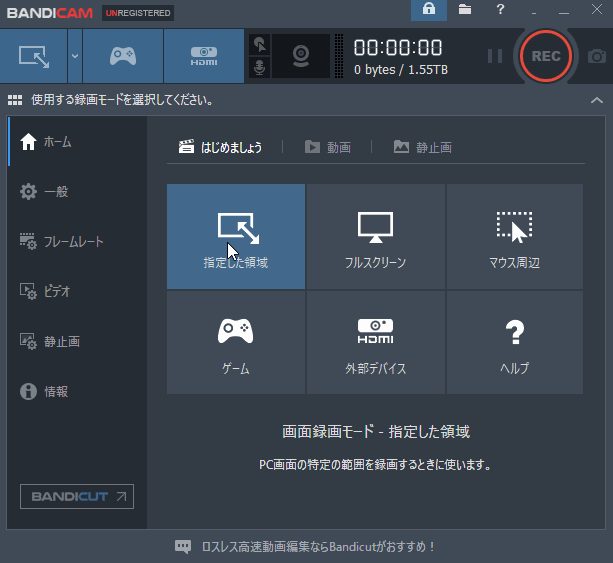
Task: Toggle the mouse cursor effect icon
Action: tap(260, 45)
